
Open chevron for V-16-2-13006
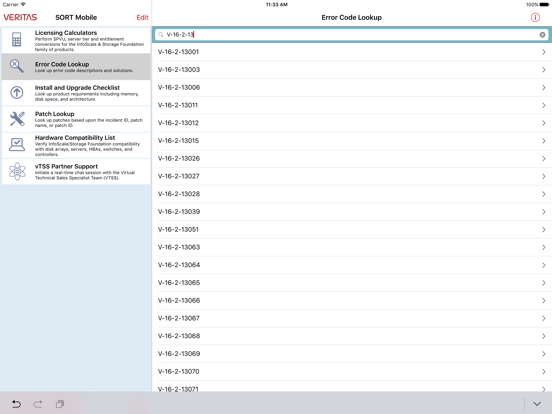[x=544, y=87]
